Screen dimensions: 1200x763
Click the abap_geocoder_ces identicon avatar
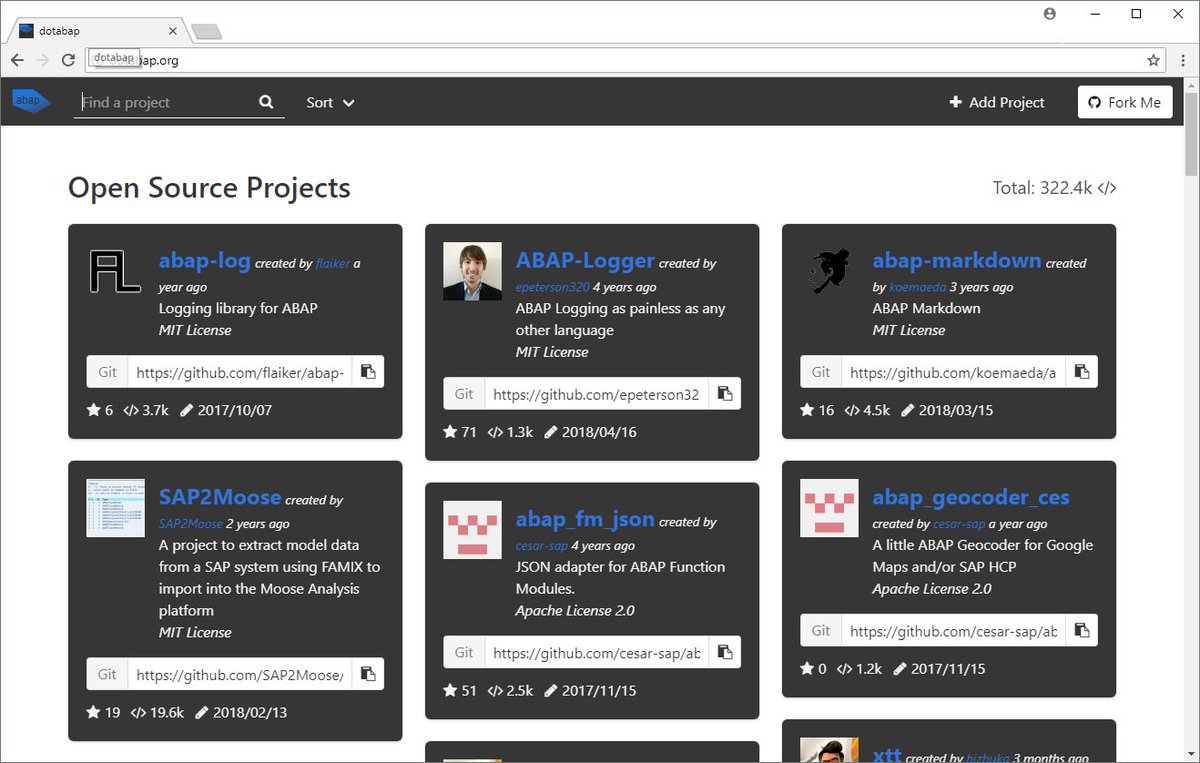point(829,508)
